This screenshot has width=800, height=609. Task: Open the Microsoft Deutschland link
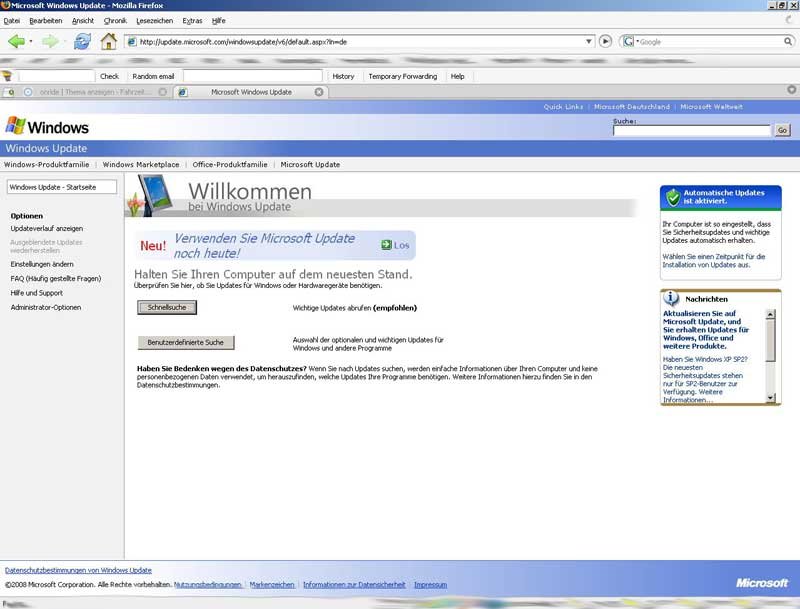pos(632,107)
